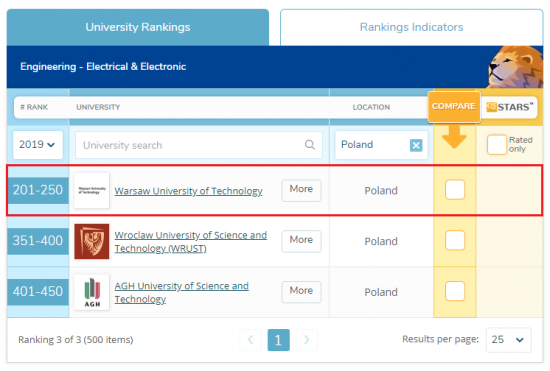Click the AGH University logo
Screen dimensions: 550x371
click(x=92, y=292)
